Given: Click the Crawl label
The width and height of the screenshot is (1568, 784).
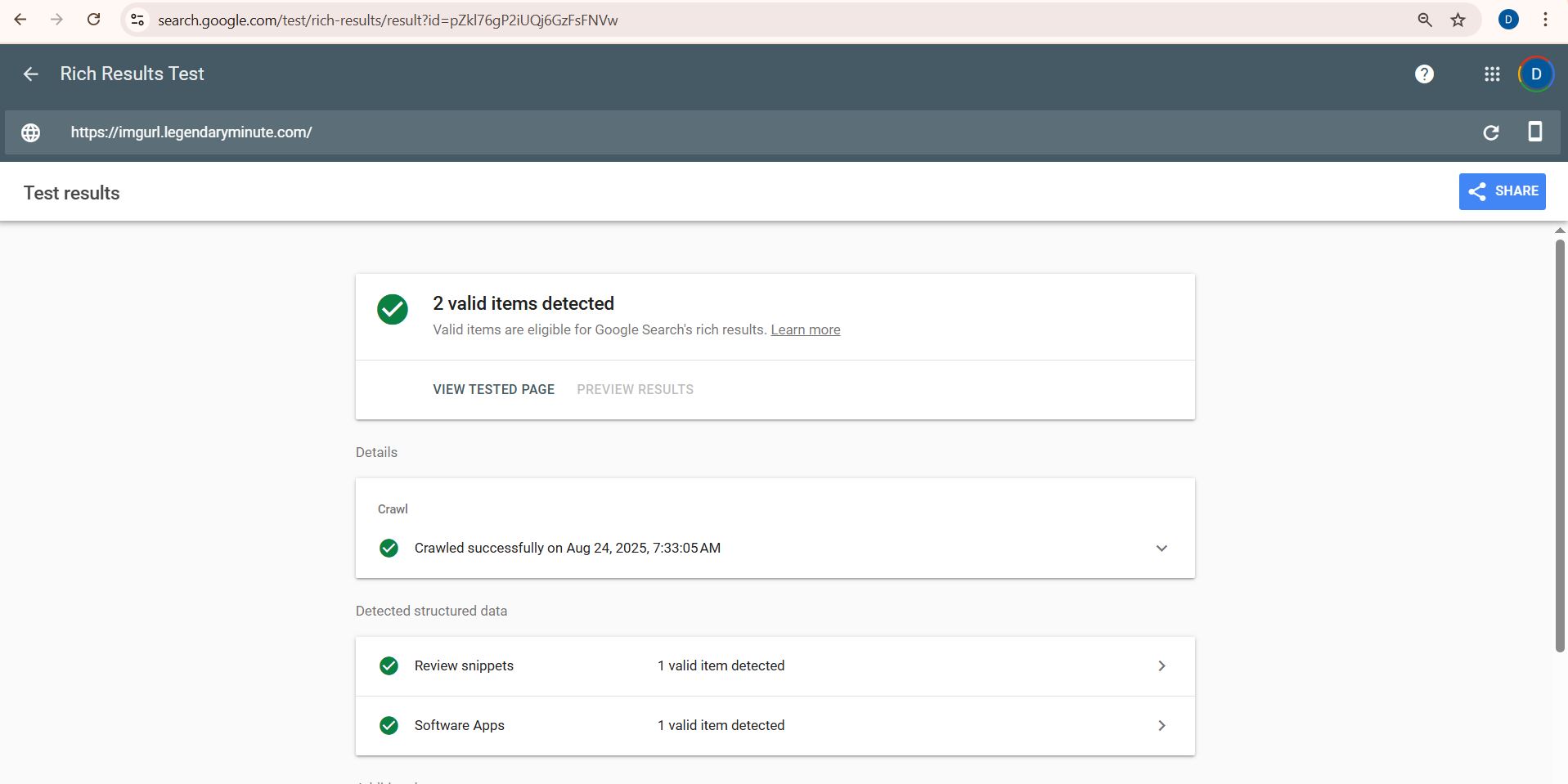Looking at the screenshot, I should click(393, 508).
